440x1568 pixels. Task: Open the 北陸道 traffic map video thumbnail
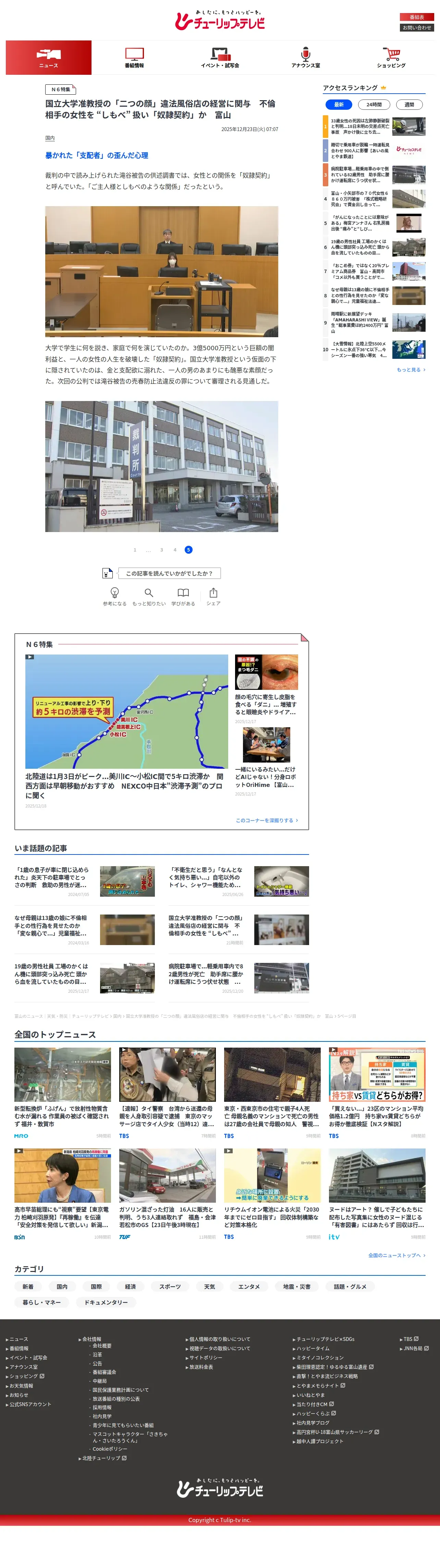tap(126, 711)
